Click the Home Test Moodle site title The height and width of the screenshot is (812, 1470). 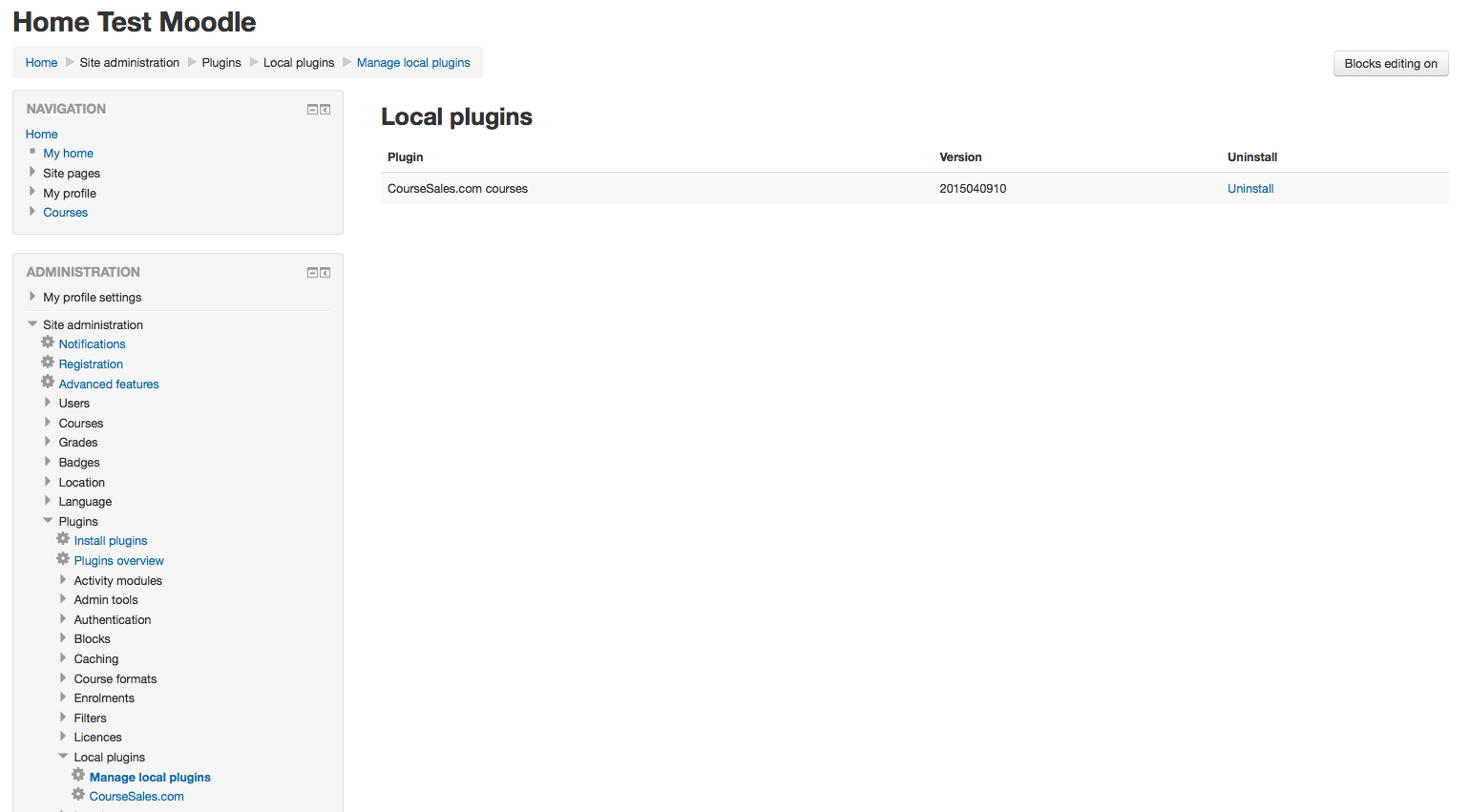click(x=135, y=22)
